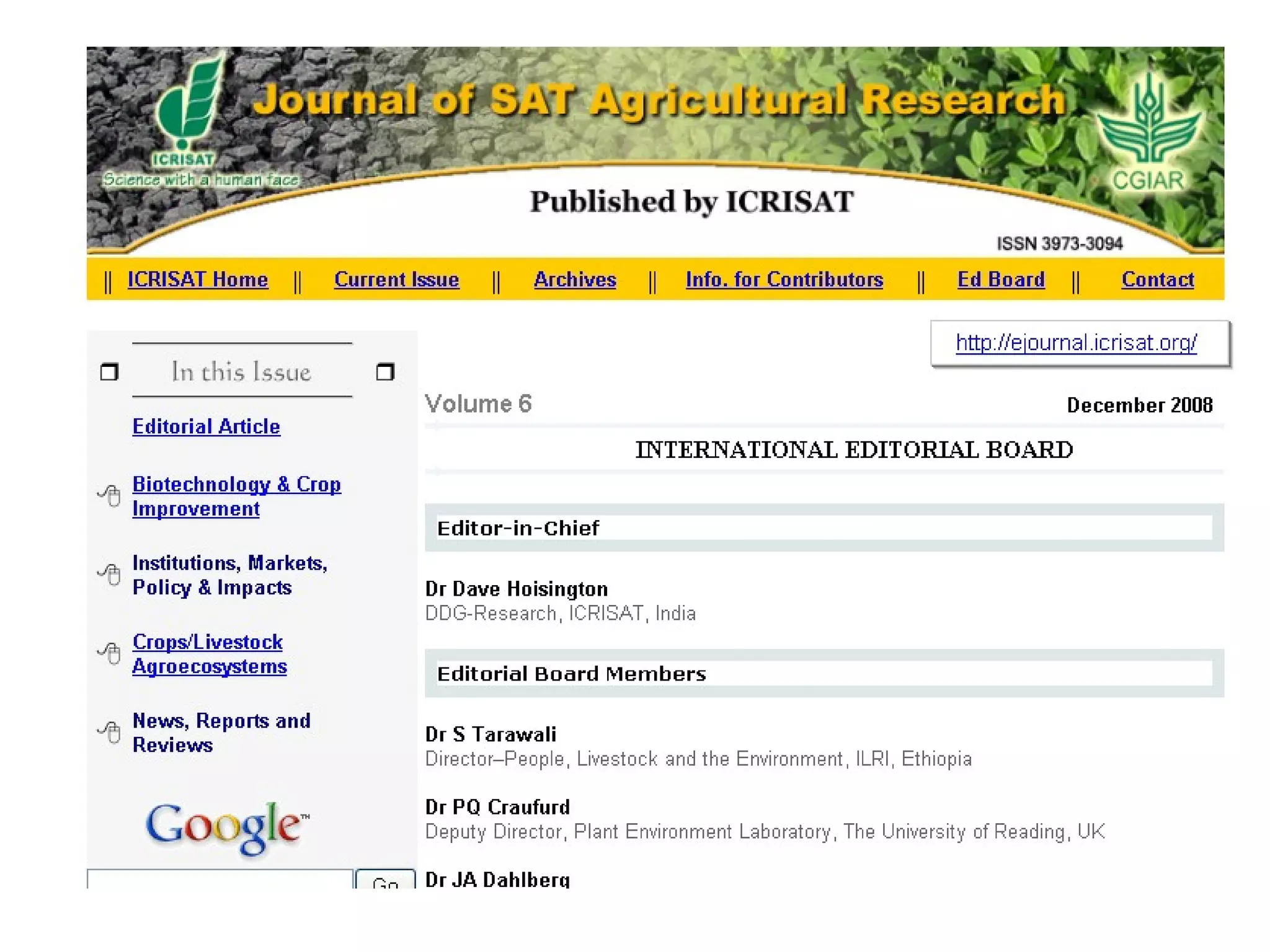Open Biotechnology & Crop Improvement section link
The height and width of the screenshot is (952, 1270).
click(236, 484)
